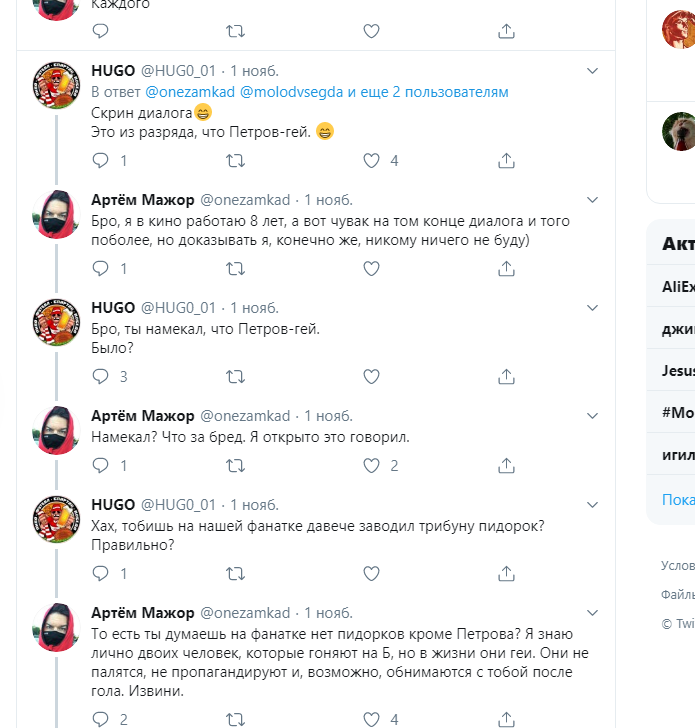Like the "Намекал? Что за бред" tweet
695x728 pixels.
click(x=371, y=465)
